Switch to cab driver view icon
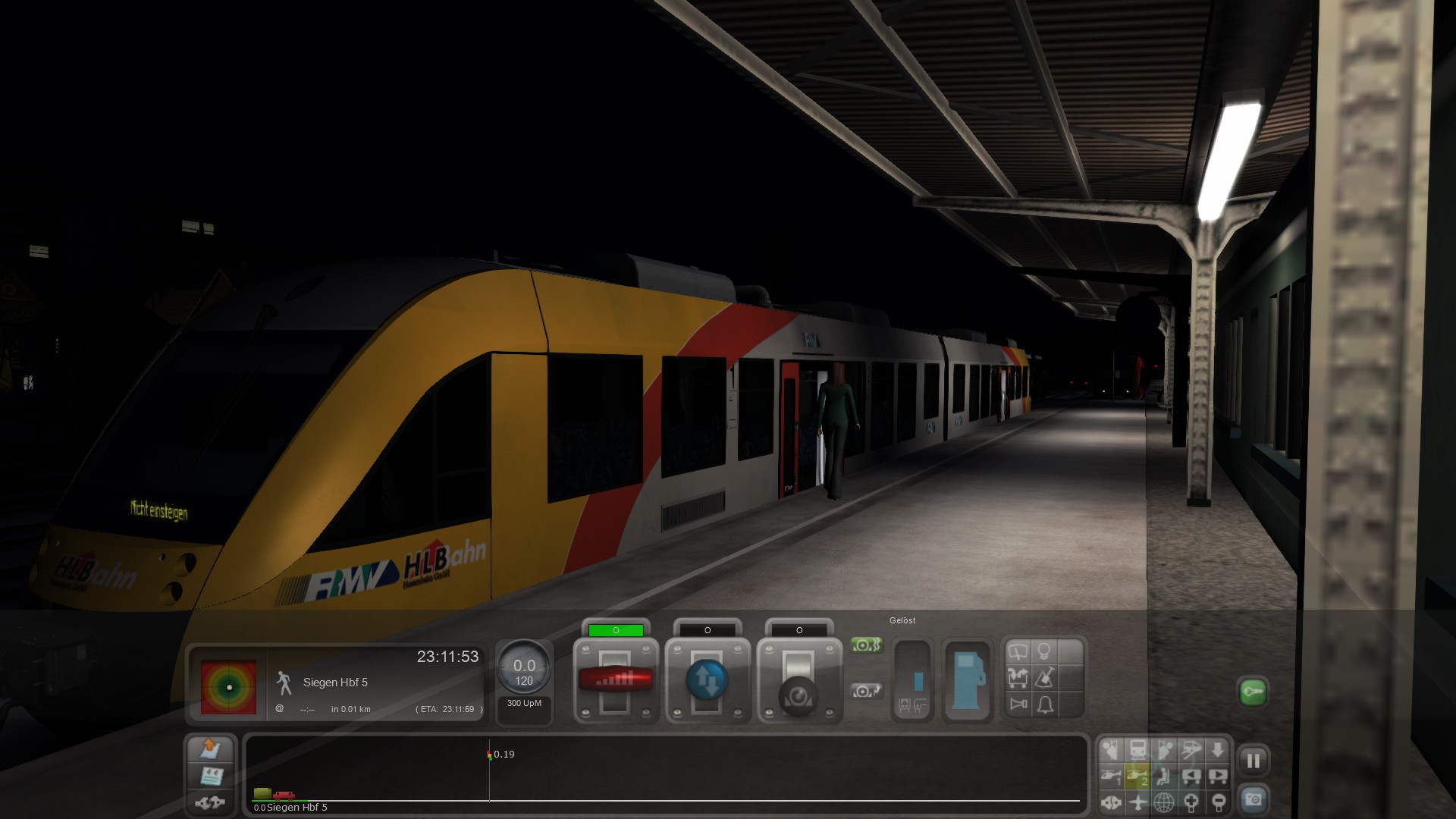The height and width of the screenshot is (819, 1456). (1137, 751)
